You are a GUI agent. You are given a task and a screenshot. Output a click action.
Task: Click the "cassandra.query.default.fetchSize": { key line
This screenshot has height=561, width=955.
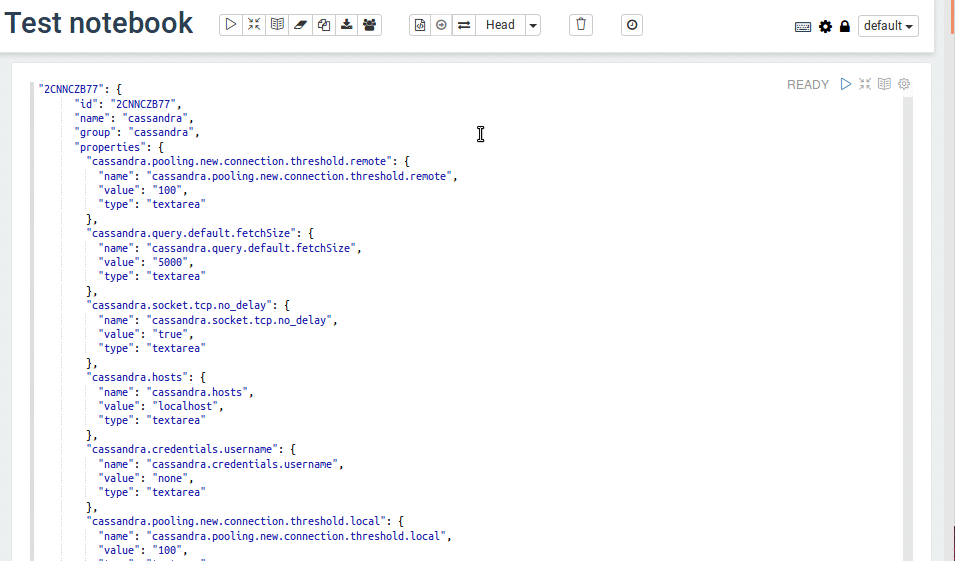coord(200,233)
